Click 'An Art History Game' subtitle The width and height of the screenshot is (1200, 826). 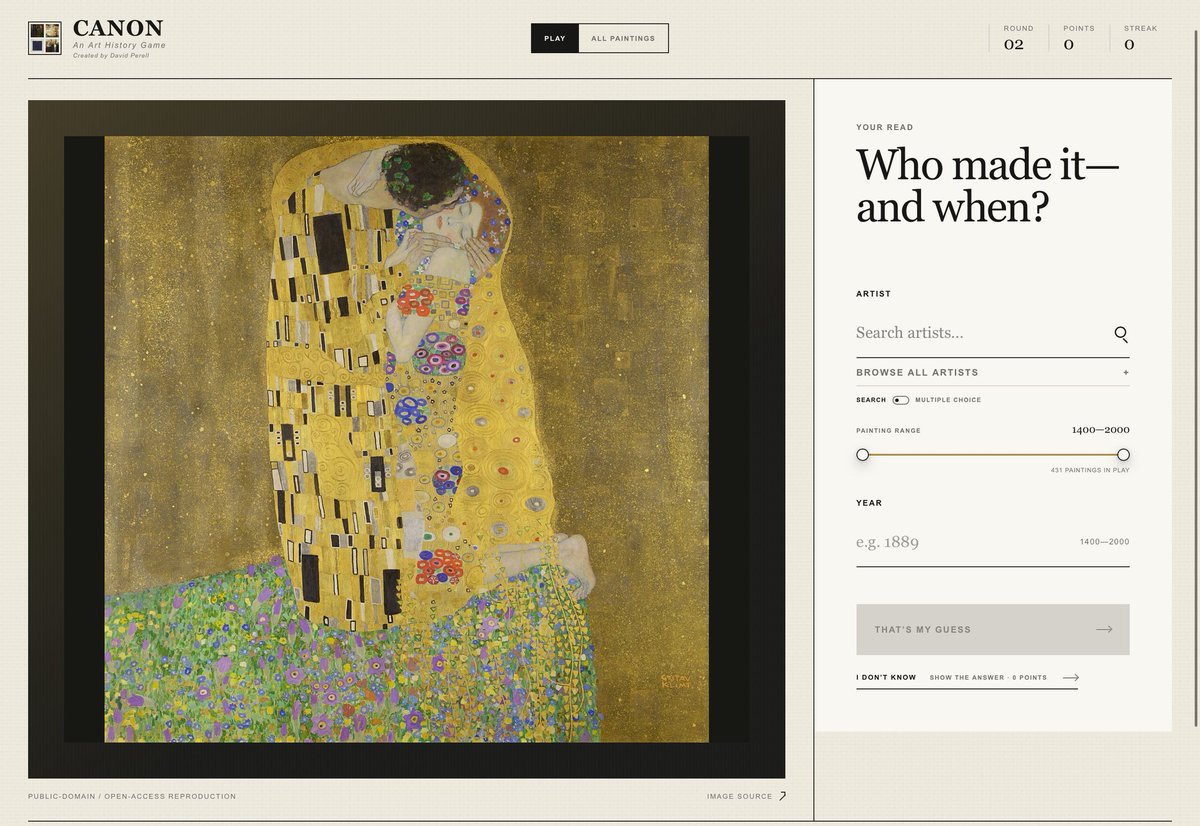[x=119, y=45]
